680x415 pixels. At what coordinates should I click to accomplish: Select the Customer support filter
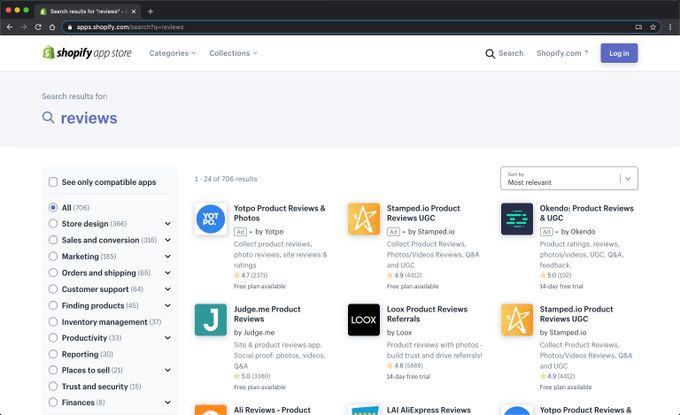53,289
